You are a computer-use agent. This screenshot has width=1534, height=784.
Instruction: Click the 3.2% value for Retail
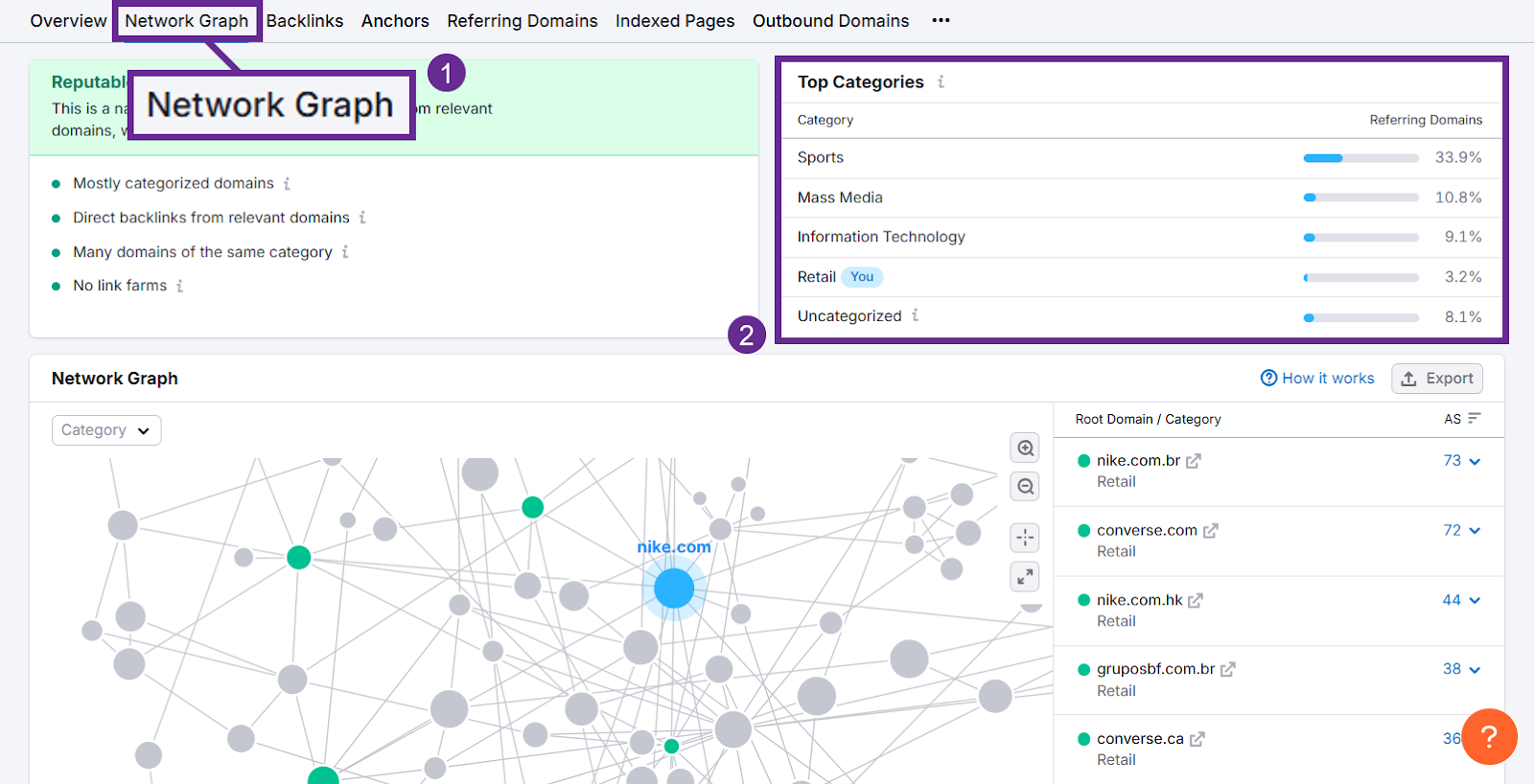coord(1463,277)
